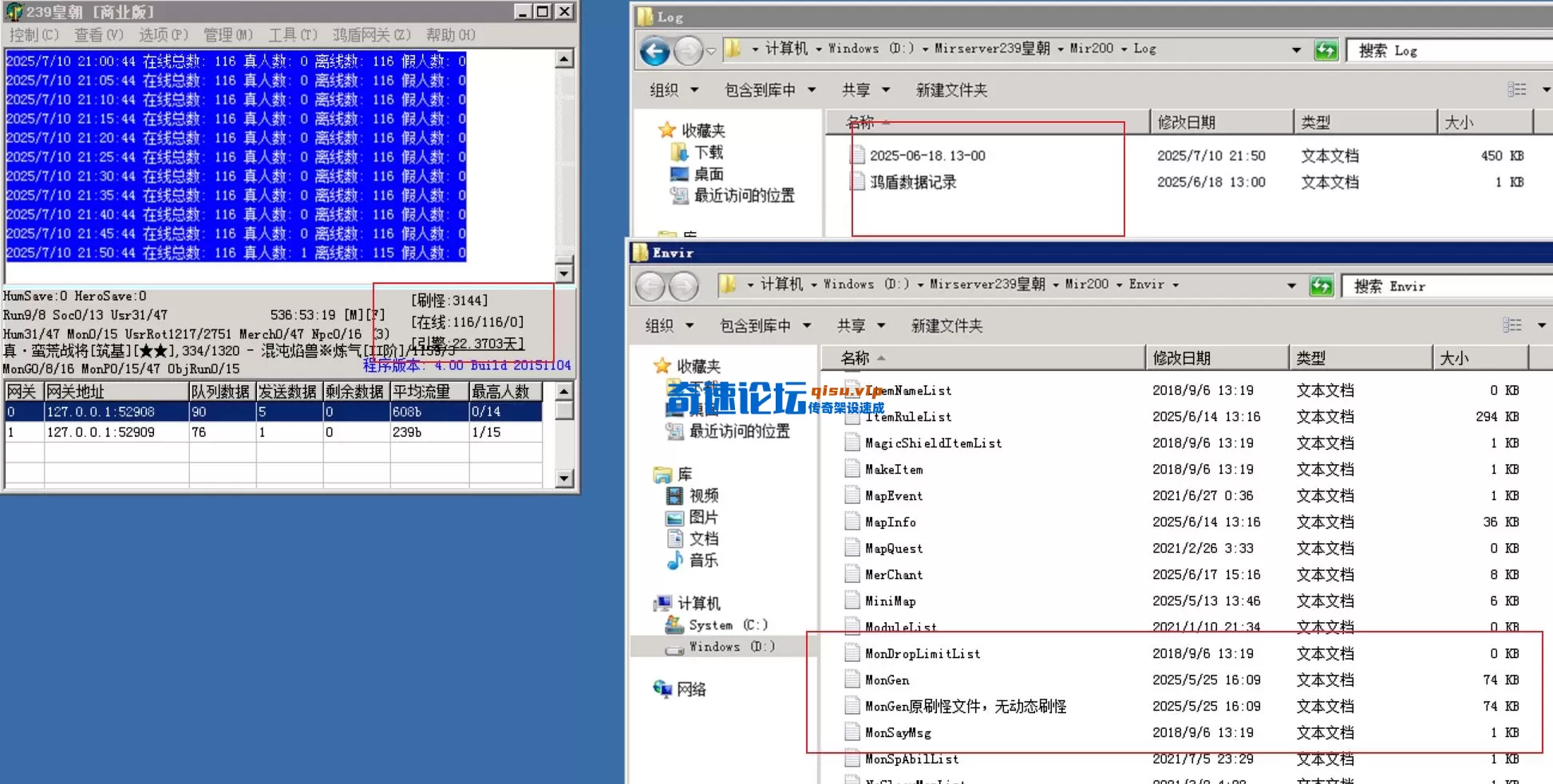Open the 组织 dropdown in the Envir window
The height and width of the screenshot is (784, 1553).
[669, 325]
